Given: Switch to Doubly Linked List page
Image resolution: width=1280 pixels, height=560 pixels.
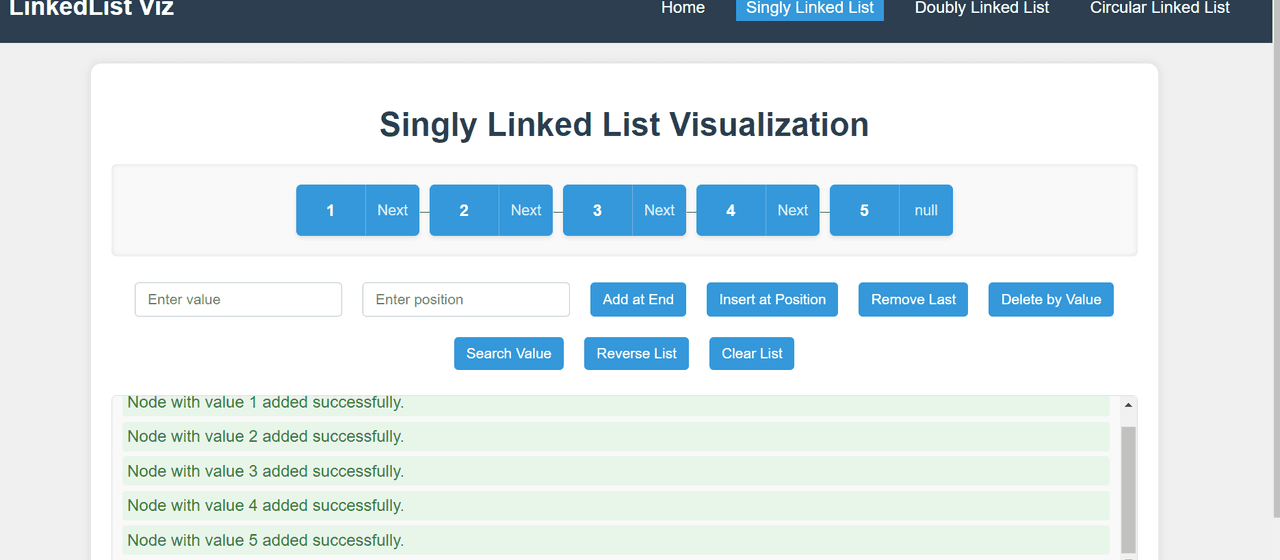Looking at the screenshot, I should pyautogui.click(x=981, y=8).
